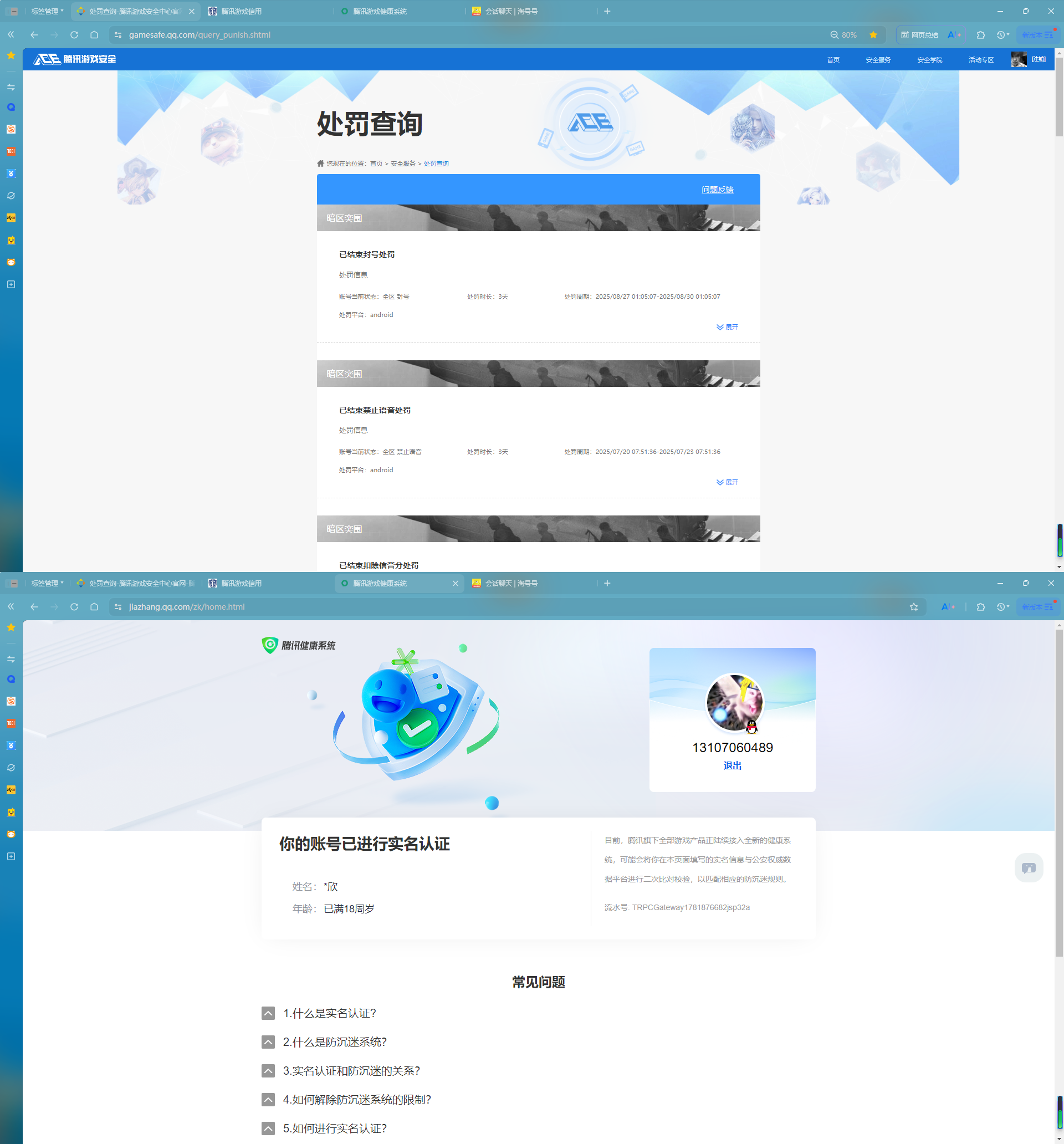Click the 80% zoom indicator in address bar

point(843,35)
